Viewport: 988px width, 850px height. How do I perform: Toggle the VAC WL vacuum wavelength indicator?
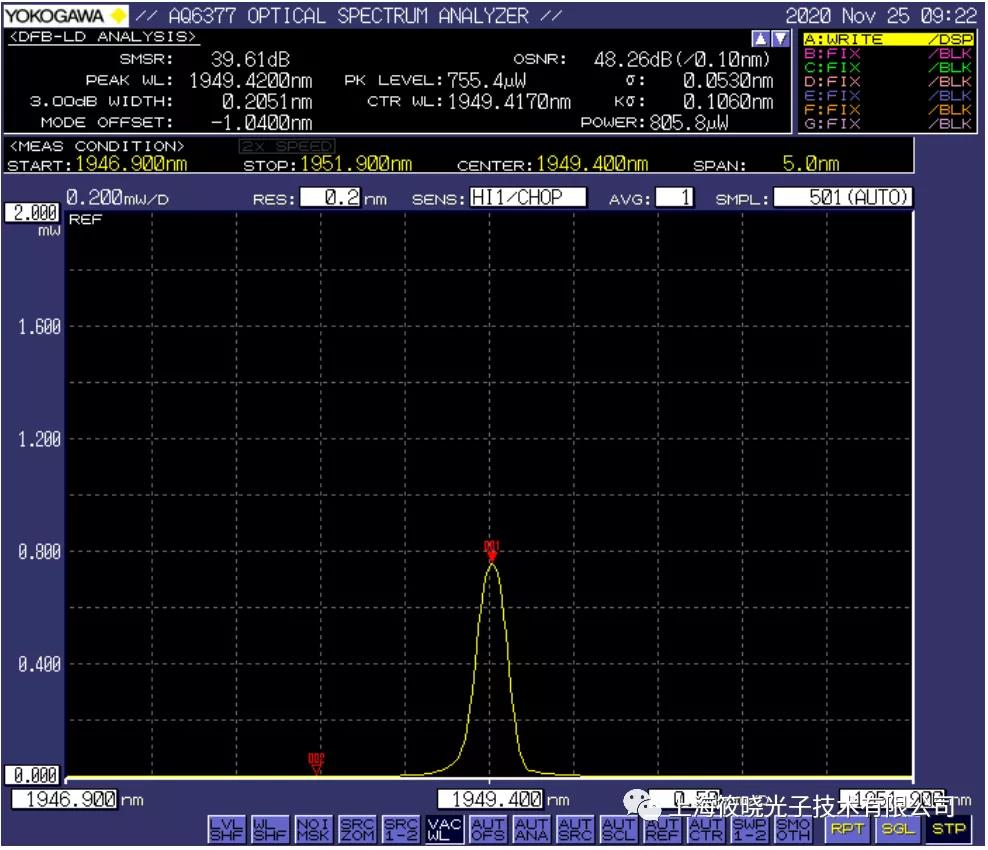444,829
